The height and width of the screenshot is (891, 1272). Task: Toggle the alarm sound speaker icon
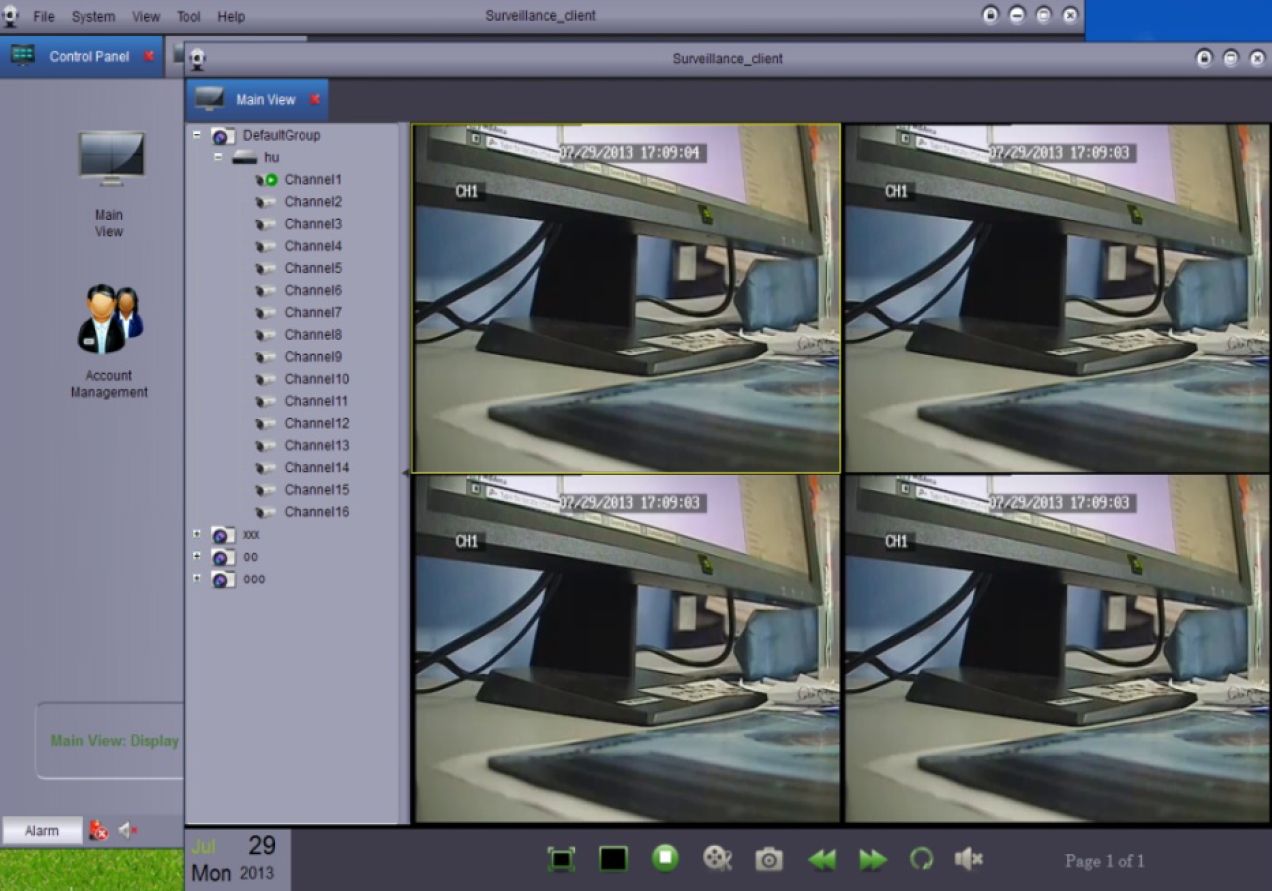[128, 830]
